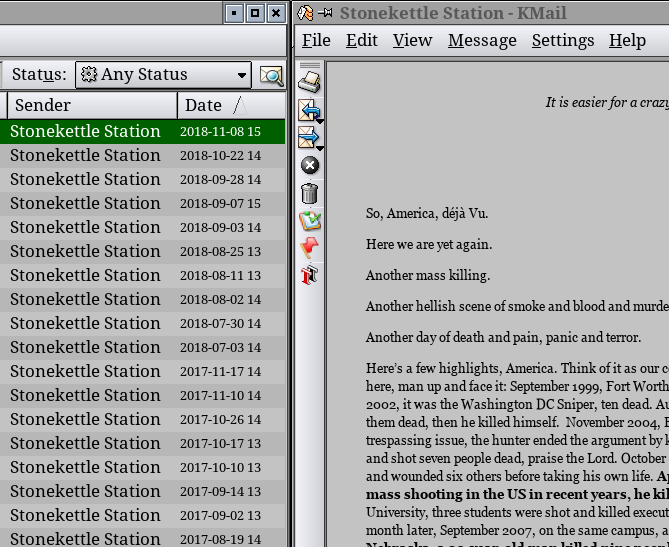Select message dated 2018-08-25 13

pyautogui.click(x=143, y=251)
